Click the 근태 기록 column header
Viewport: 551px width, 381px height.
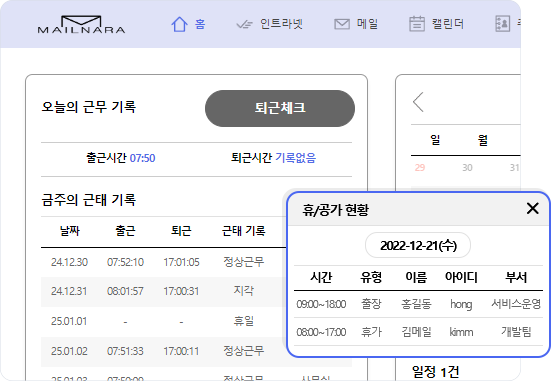pos(244,231)
